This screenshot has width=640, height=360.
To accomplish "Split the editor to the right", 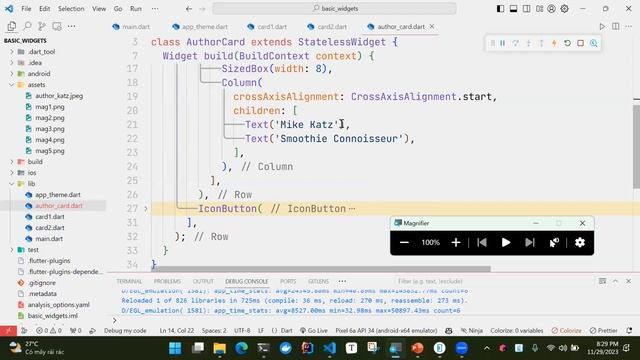I will 616,27.
